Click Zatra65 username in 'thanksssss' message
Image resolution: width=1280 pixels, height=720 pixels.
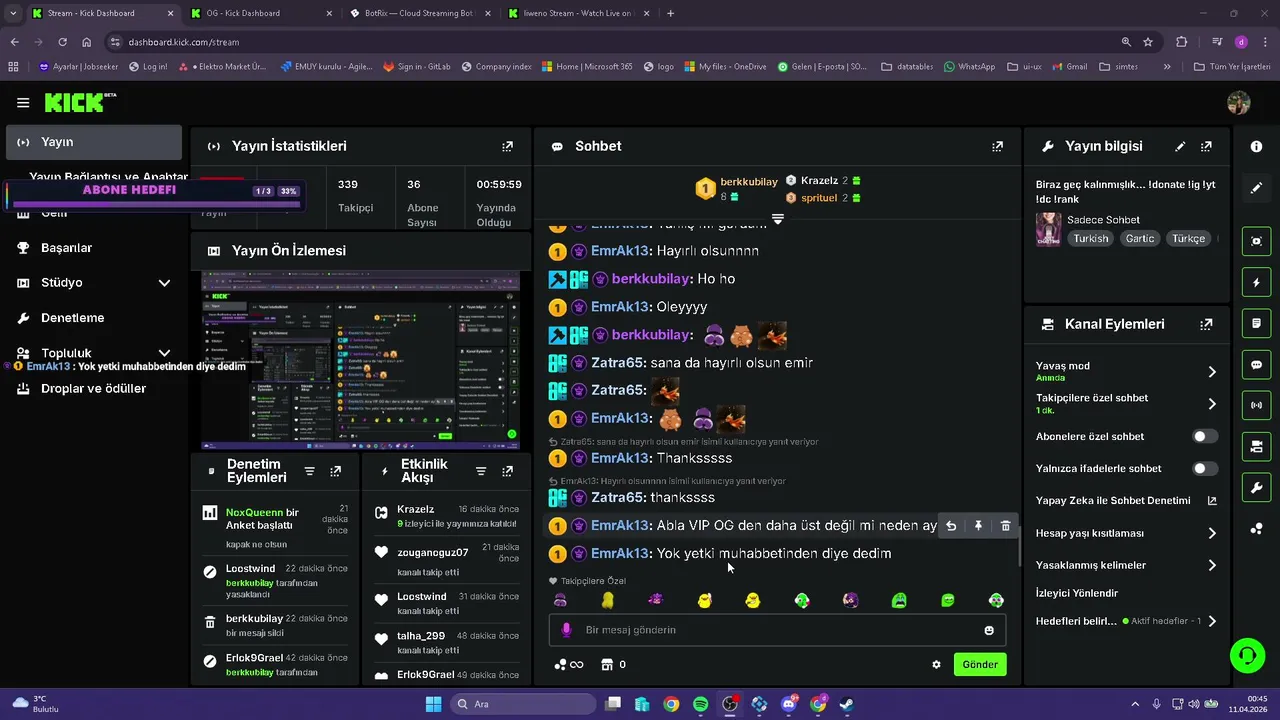tap(618, 497)
